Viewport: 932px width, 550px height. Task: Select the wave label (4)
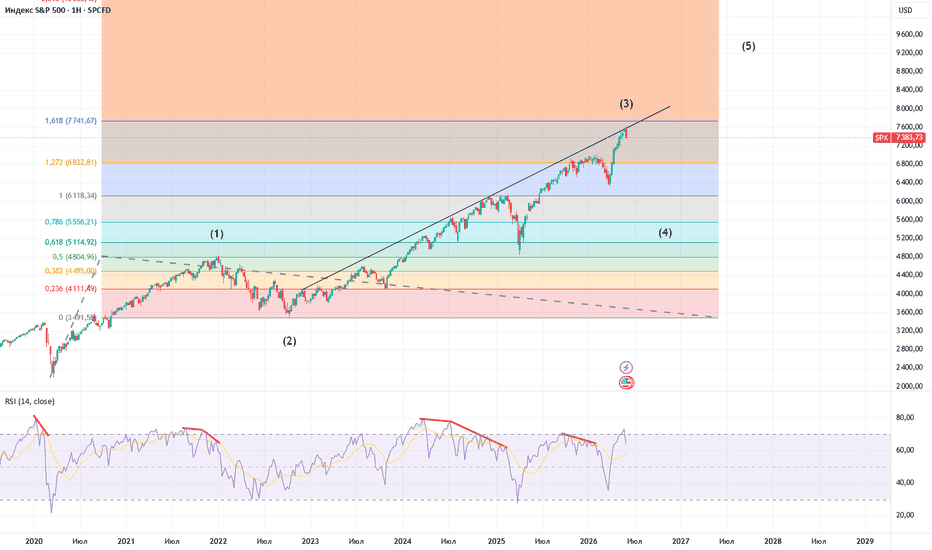665,232
